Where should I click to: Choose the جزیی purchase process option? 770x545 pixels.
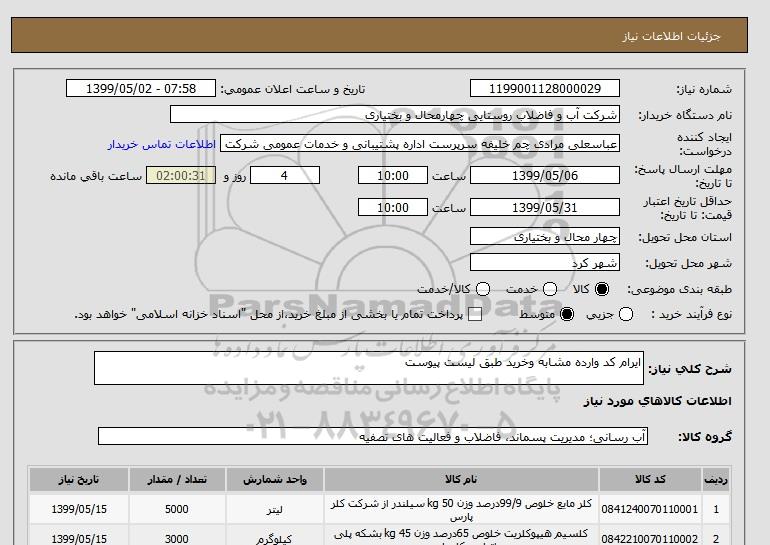point(626,314)
